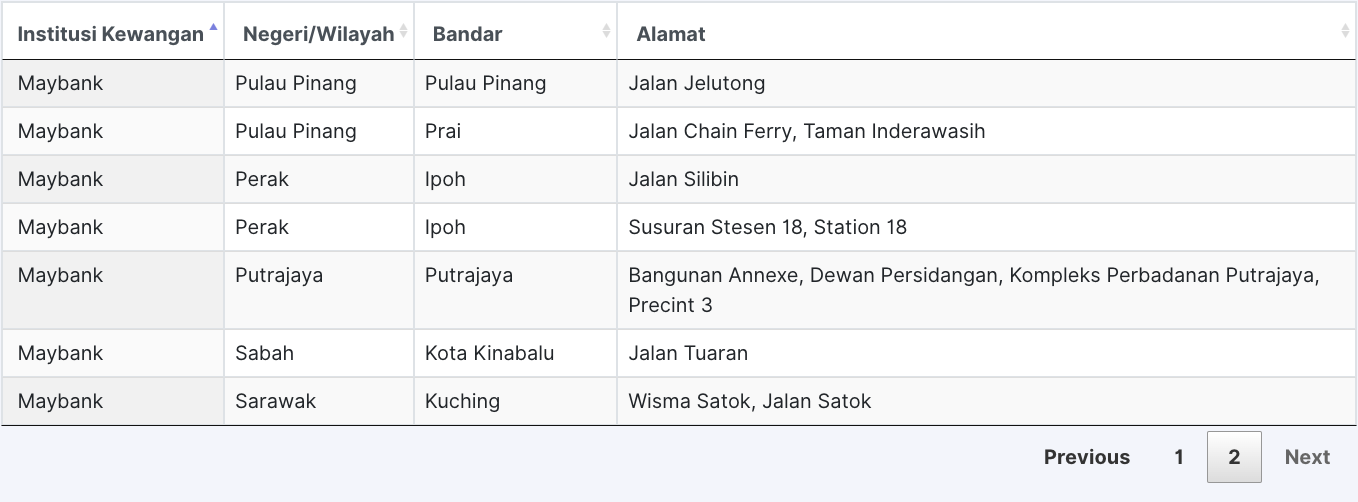Sort table by Alamat header

[671, 34]
